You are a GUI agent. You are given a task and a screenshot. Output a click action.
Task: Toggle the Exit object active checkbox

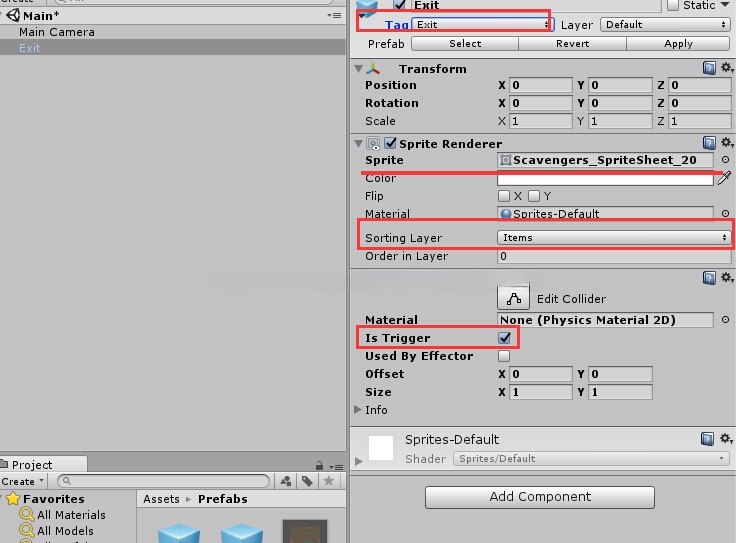[x=400, y=5]
